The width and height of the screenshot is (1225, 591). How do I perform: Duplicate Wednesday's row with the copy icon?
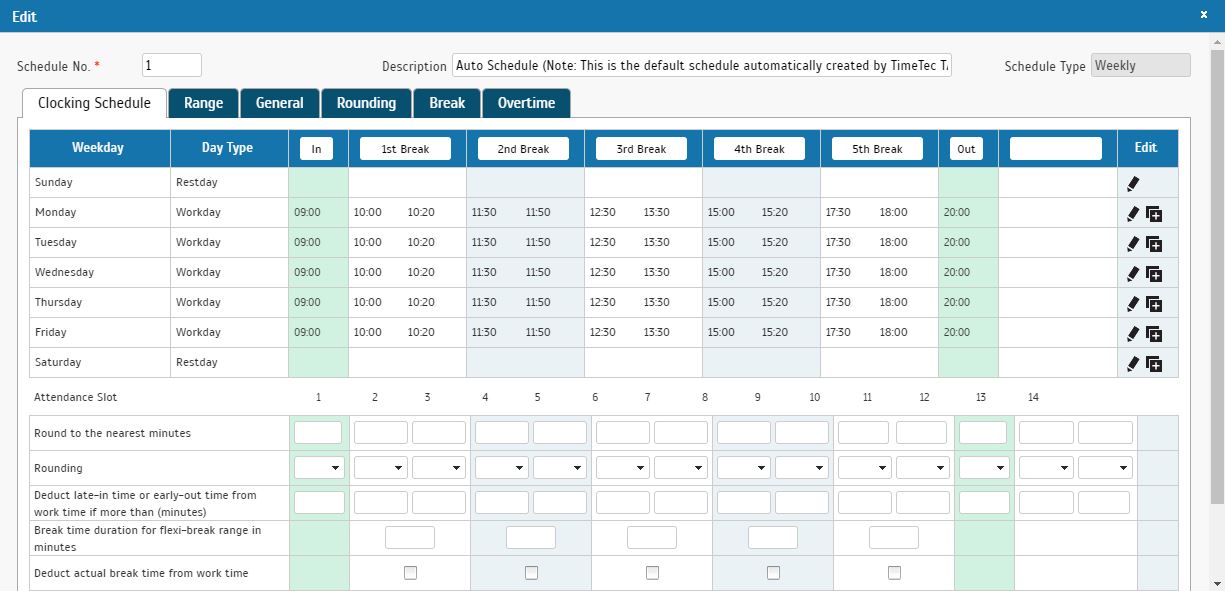coord(1153,272)
